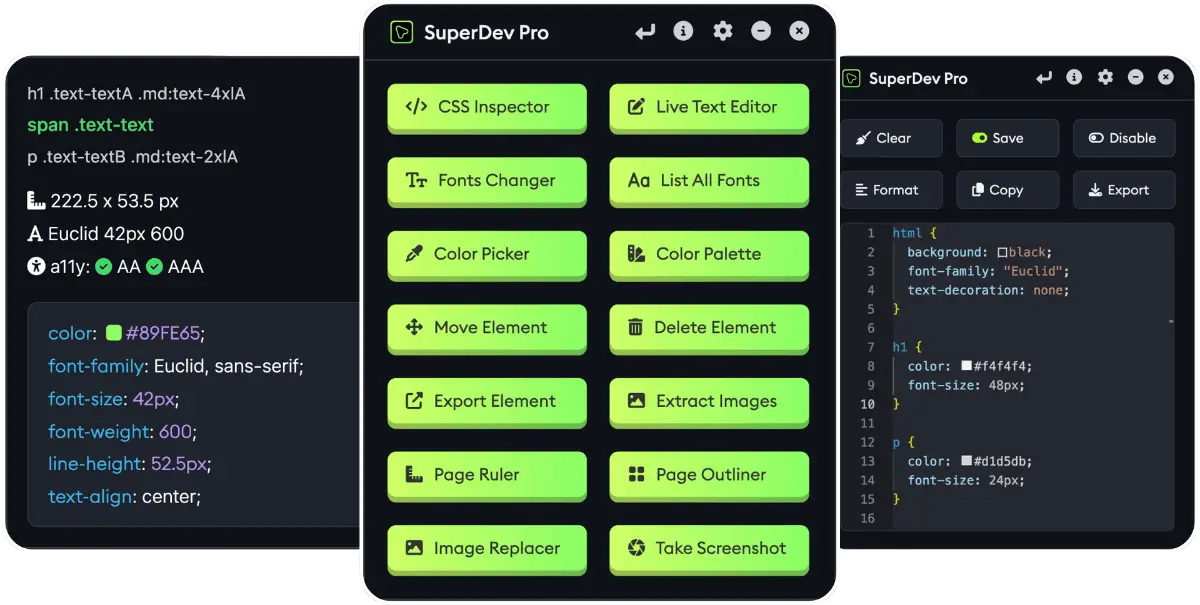Clear the CSS code editor

pos(890,138)
